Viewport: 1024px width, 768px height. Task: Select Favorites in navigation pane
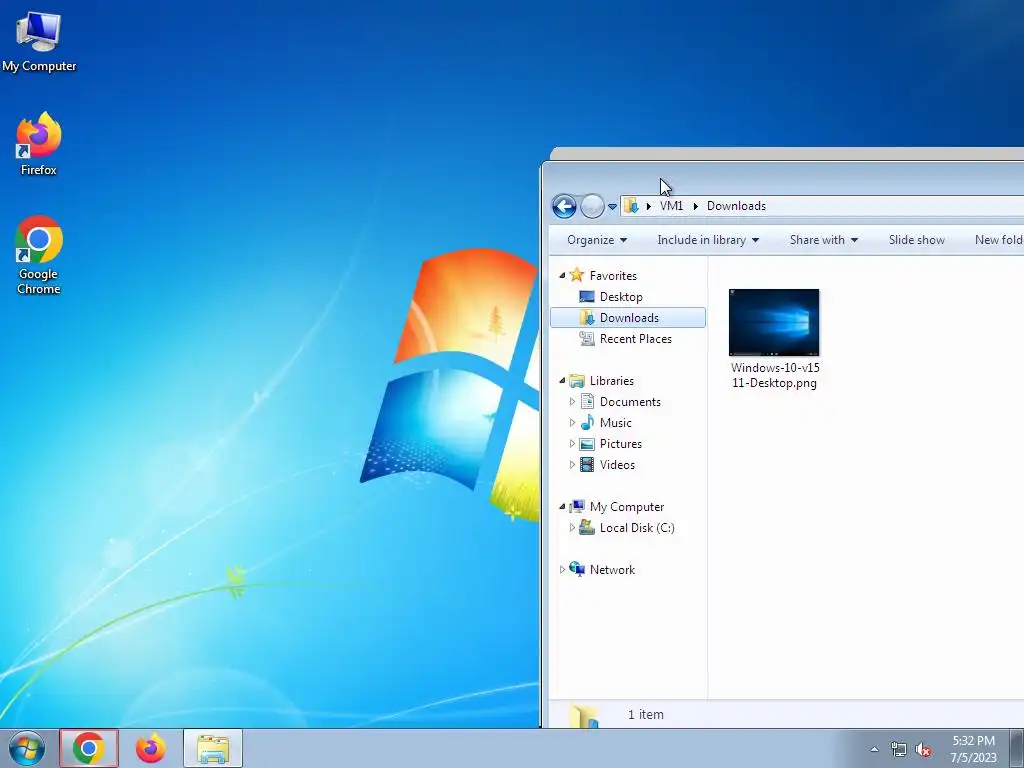[x=613, y=276]
